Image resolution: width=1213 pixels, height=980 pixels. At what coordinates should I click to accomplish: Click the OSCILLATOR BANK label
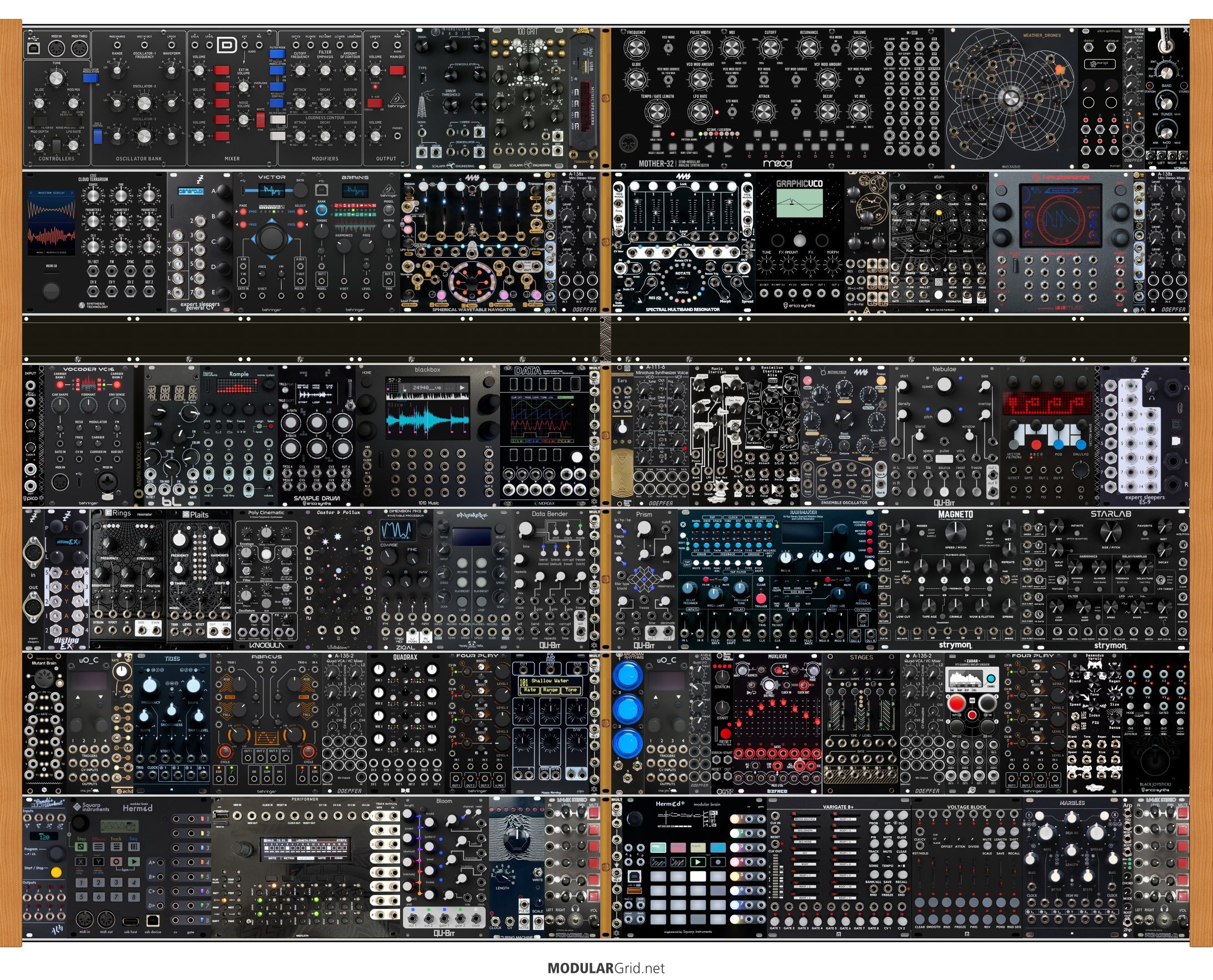pos(139,159)
